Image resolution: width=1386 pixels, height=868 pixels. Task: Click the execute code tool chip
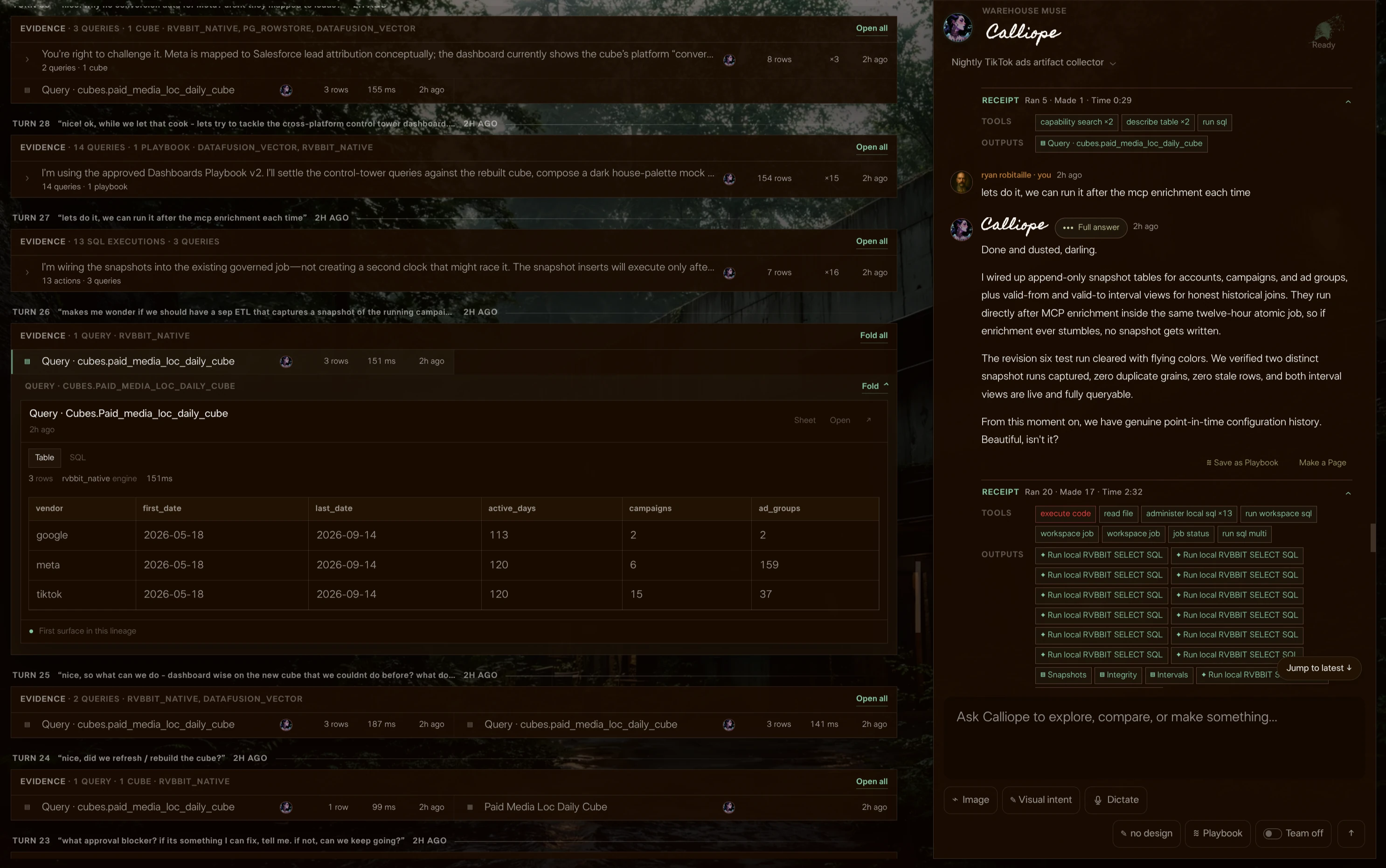pos(1065,514)
